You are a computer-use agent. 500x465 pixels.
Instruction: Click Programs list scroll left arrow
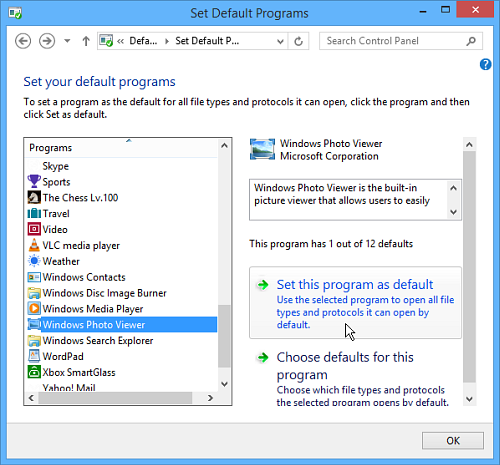(x=31, y=398)
